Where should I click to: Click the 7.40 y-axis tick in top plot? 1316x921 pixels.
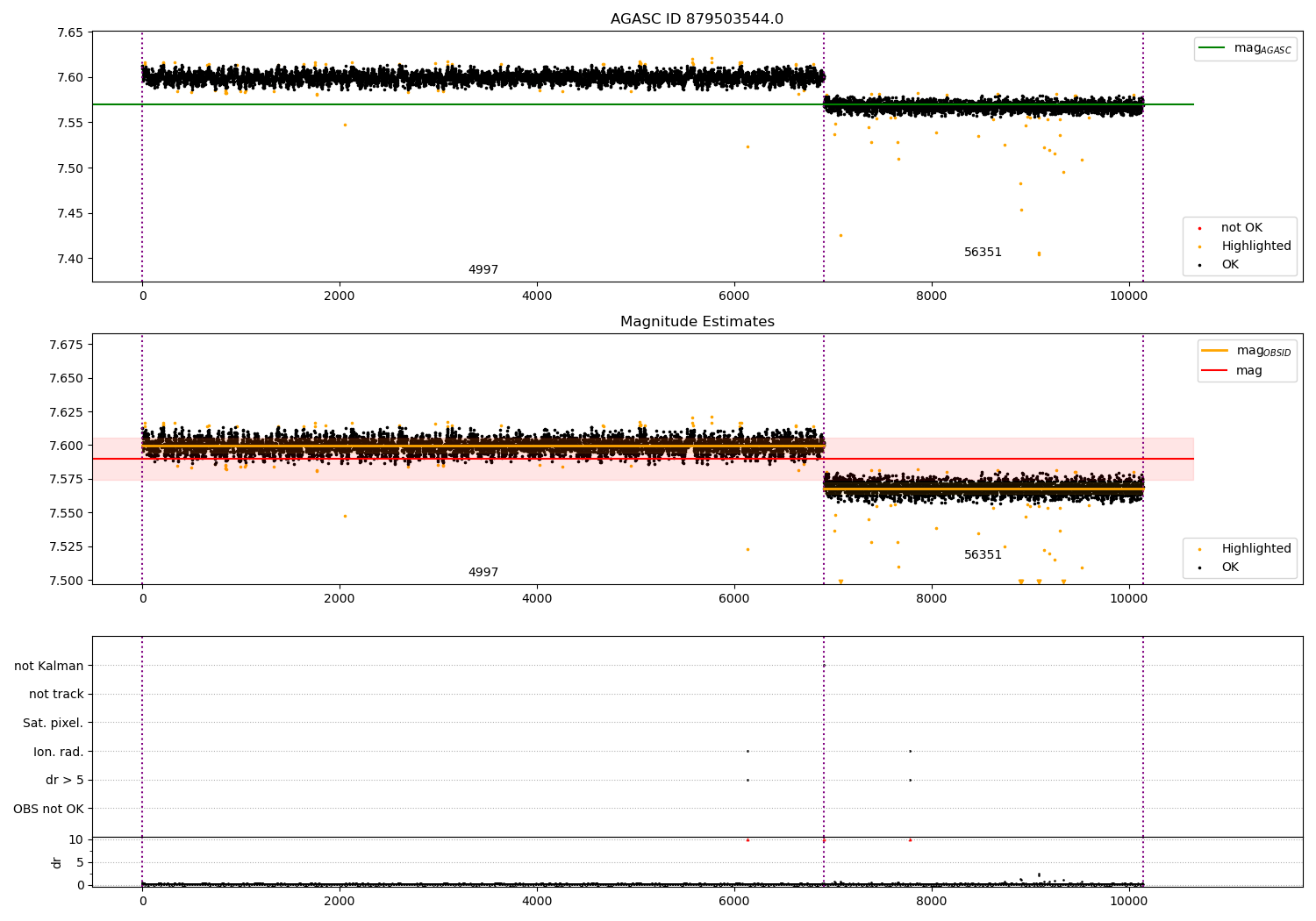point(69,259)
